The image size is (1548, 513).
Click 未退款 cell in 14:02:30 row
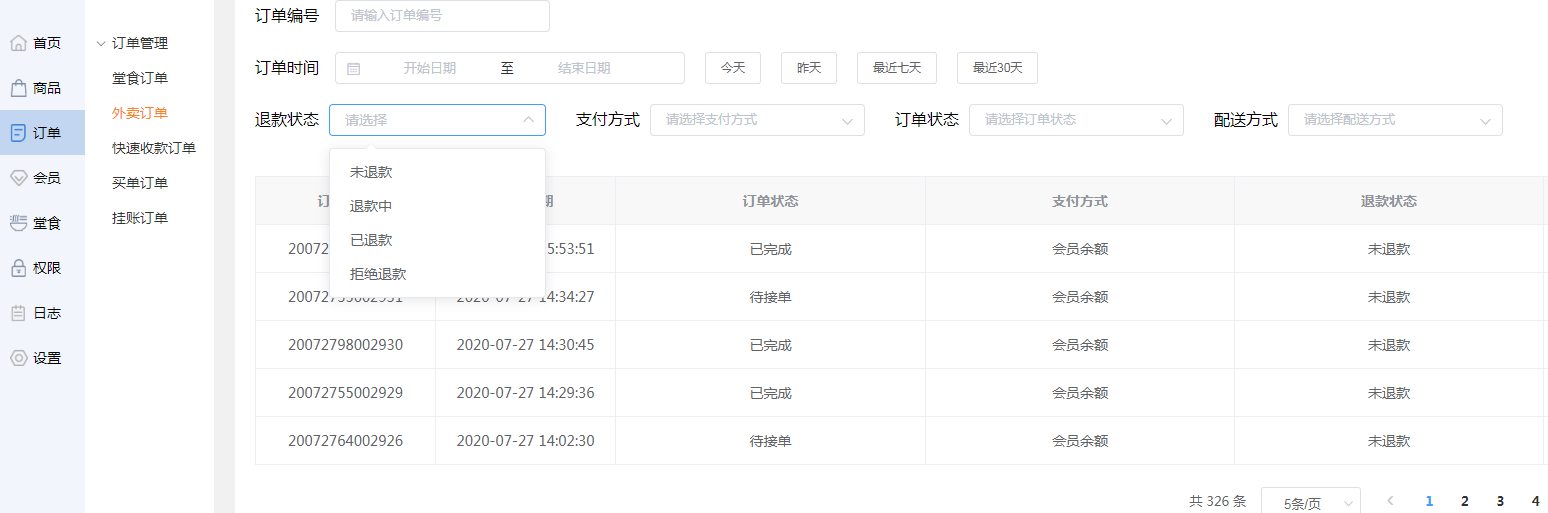(x=1389, y=441)
